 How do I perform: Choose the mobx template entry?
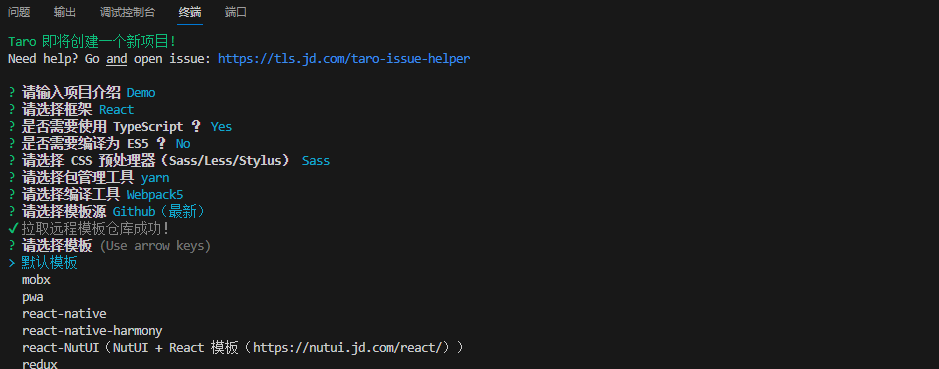pyautogui.click(x=36, y=280)
